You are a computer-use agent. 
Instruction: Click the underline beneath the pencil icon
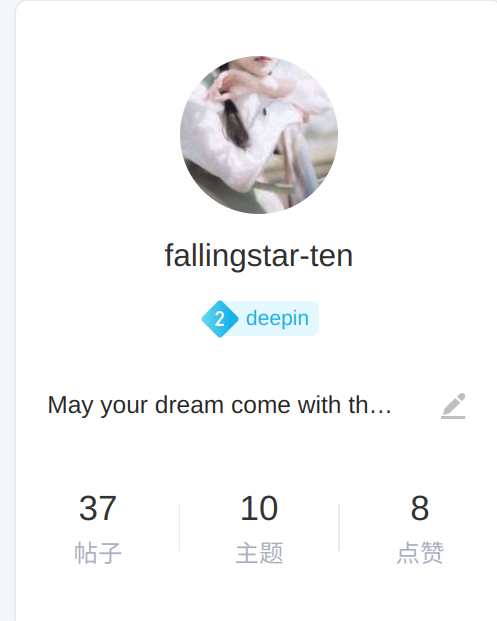click(x=453, y=417)
